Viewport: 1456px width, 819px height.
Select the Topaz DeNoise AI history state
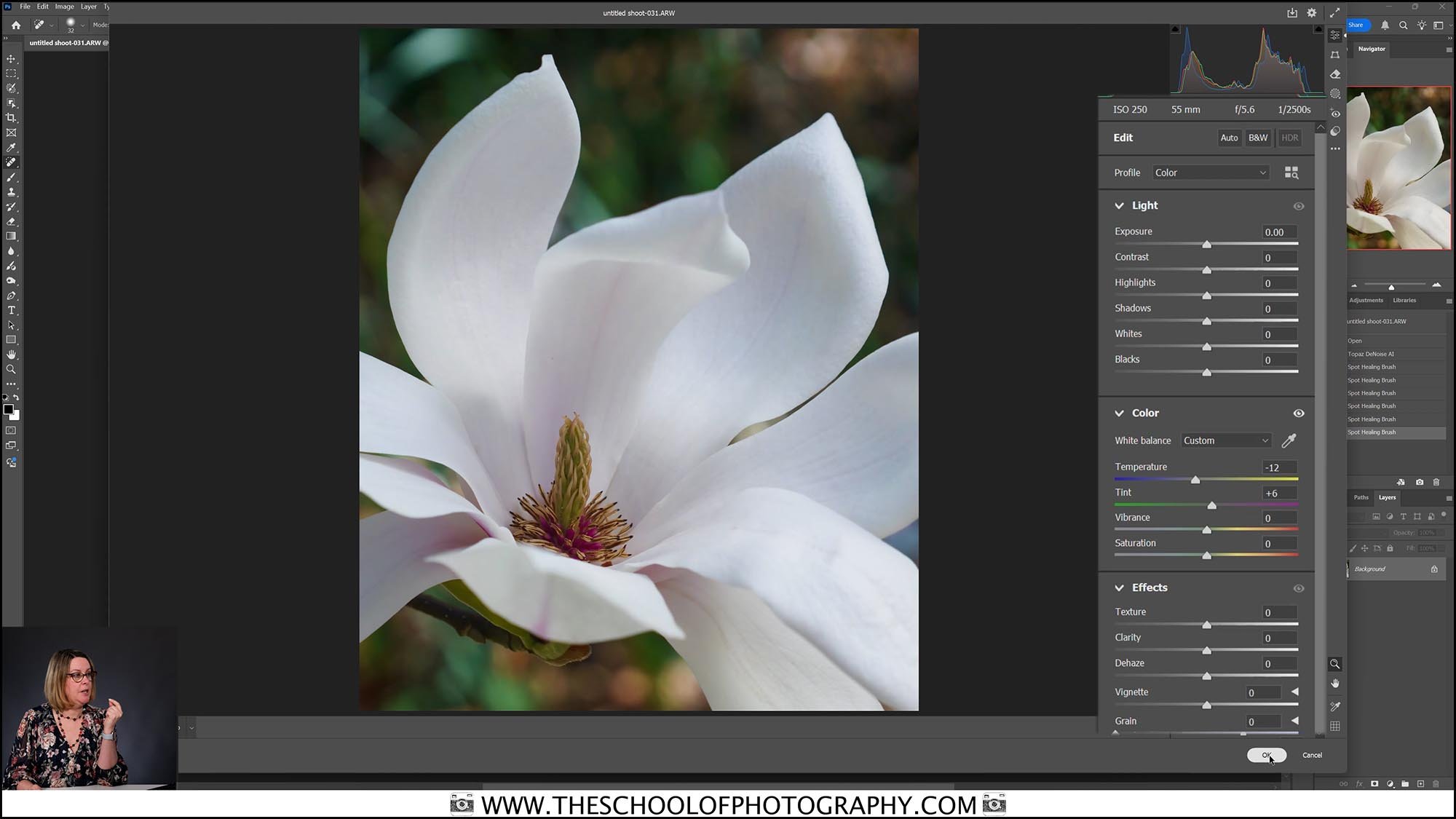click(1371, 354)
